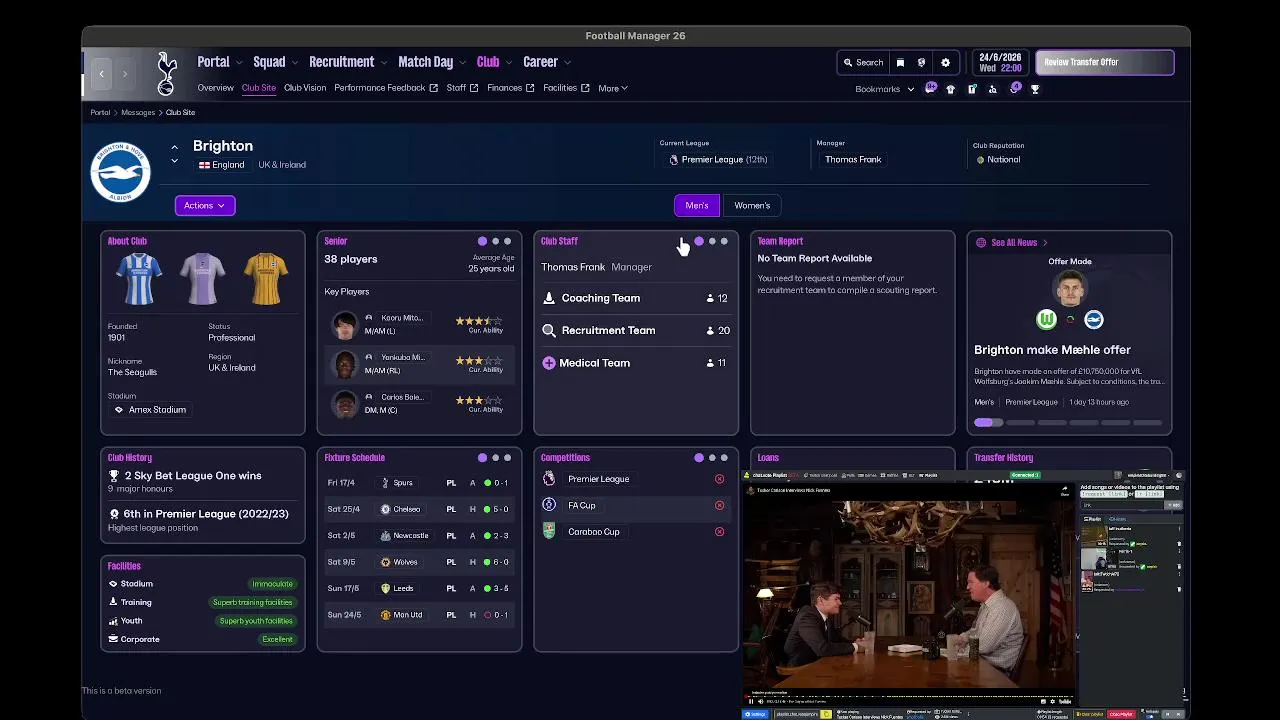Click the Recruitment Team magnifier icon
The image size is (1280, 720).
pyautogui.click(x=549, y=330)
